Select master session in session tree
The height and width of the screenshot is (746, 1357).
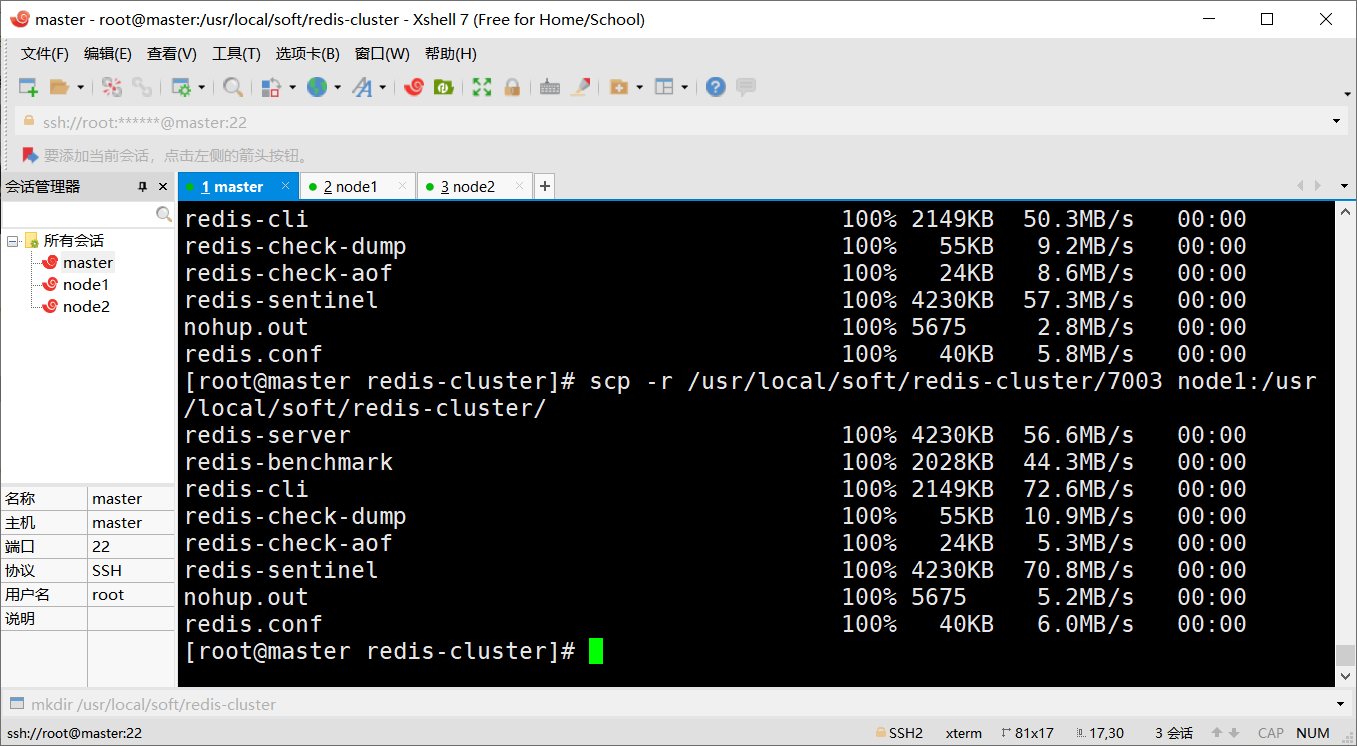click(88, 263)
